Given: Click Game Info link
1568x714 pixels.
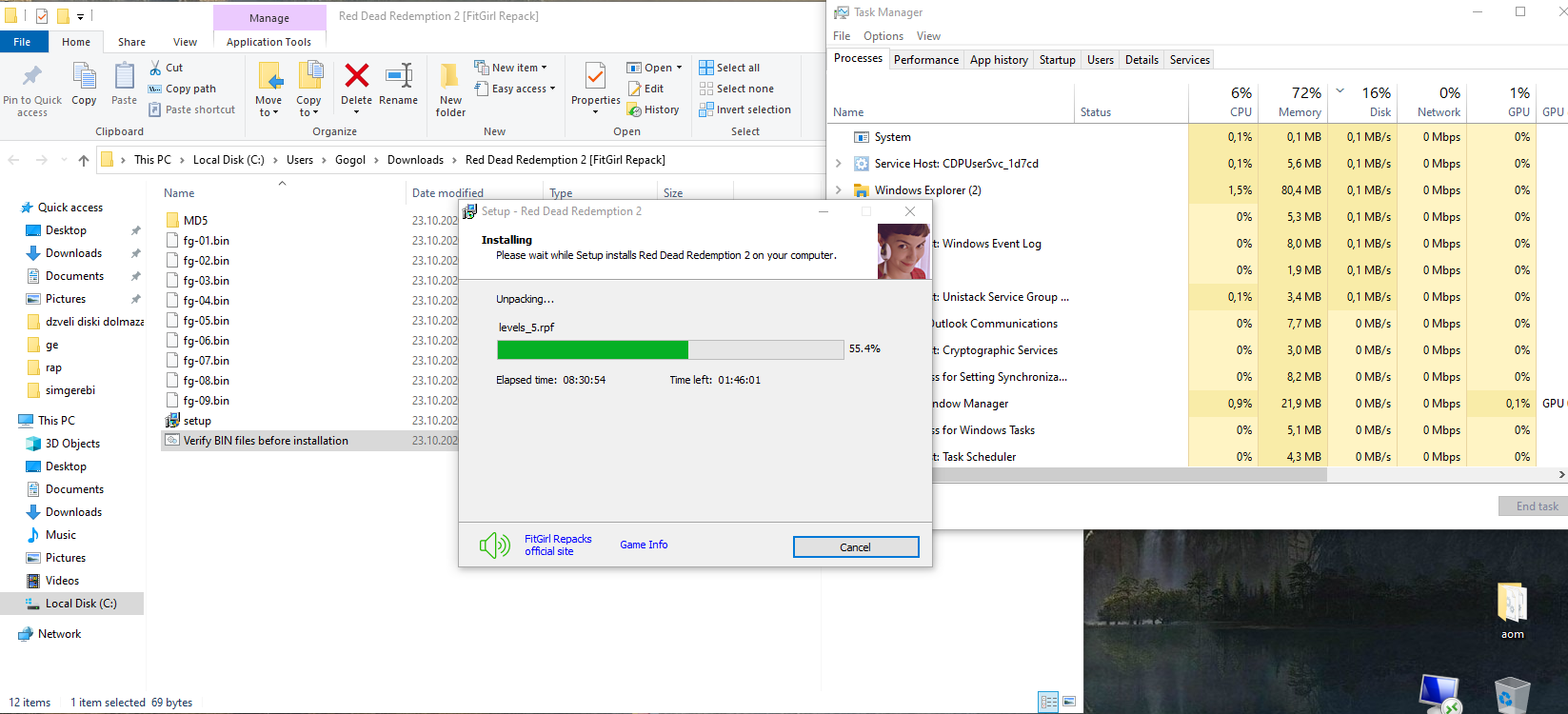Looking at the screenshot, I should pyautogui.click(x=644, y=545).
